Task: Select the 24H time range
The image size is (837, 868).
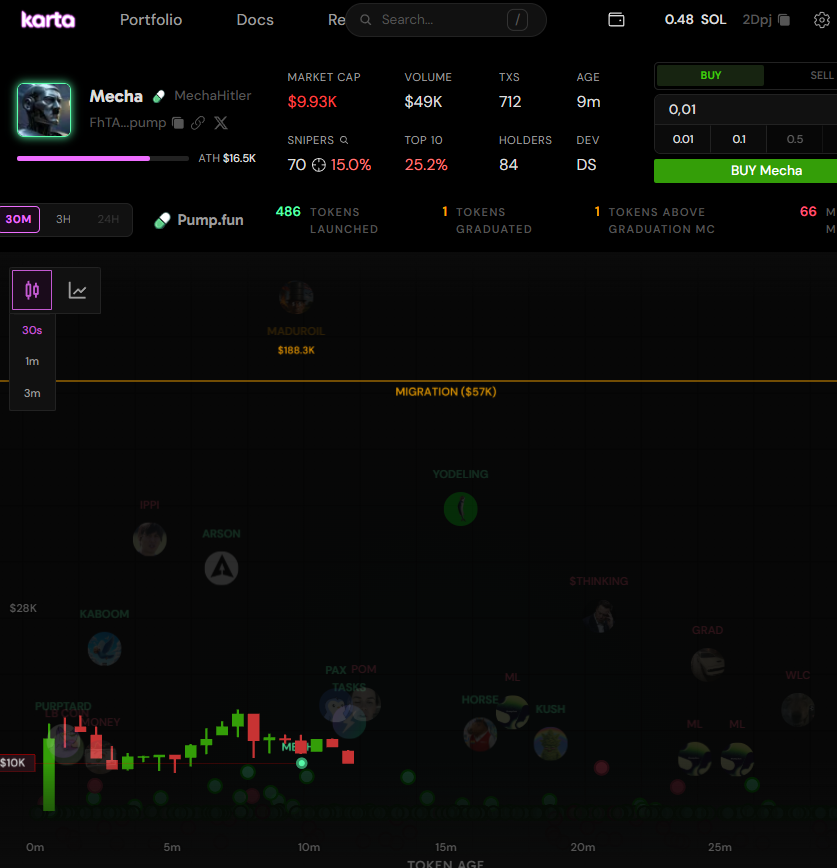Action: [108, 219]
